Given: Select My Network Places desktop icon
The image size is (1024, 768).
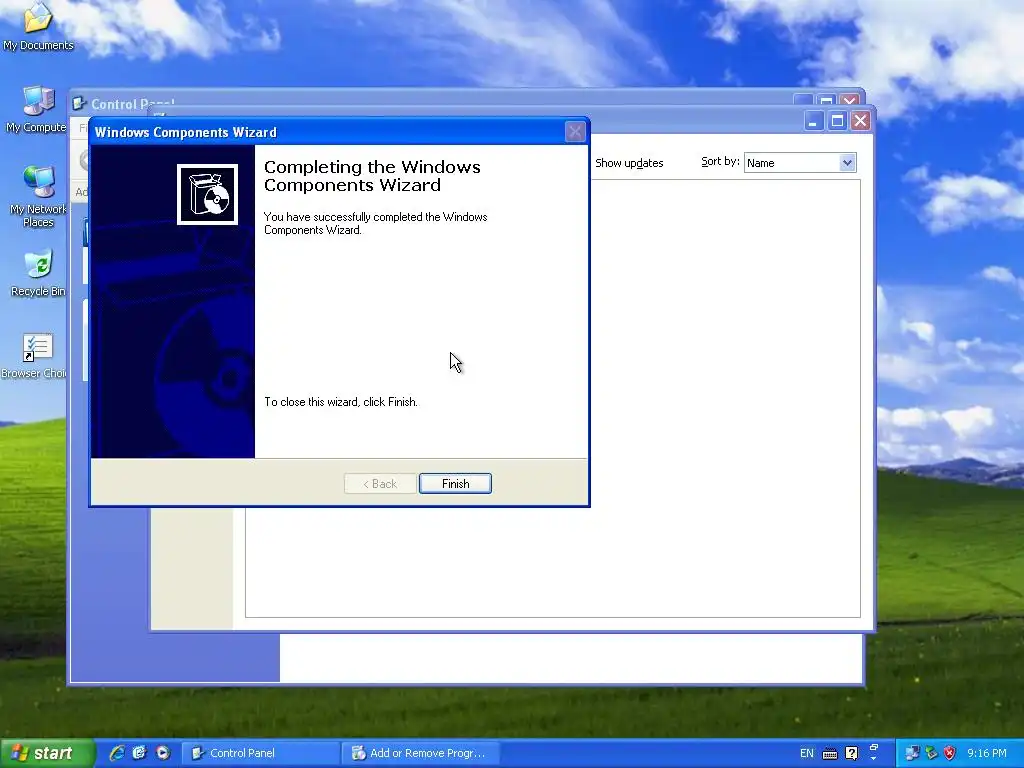Looking at the screenshot, I should point(38,196).
